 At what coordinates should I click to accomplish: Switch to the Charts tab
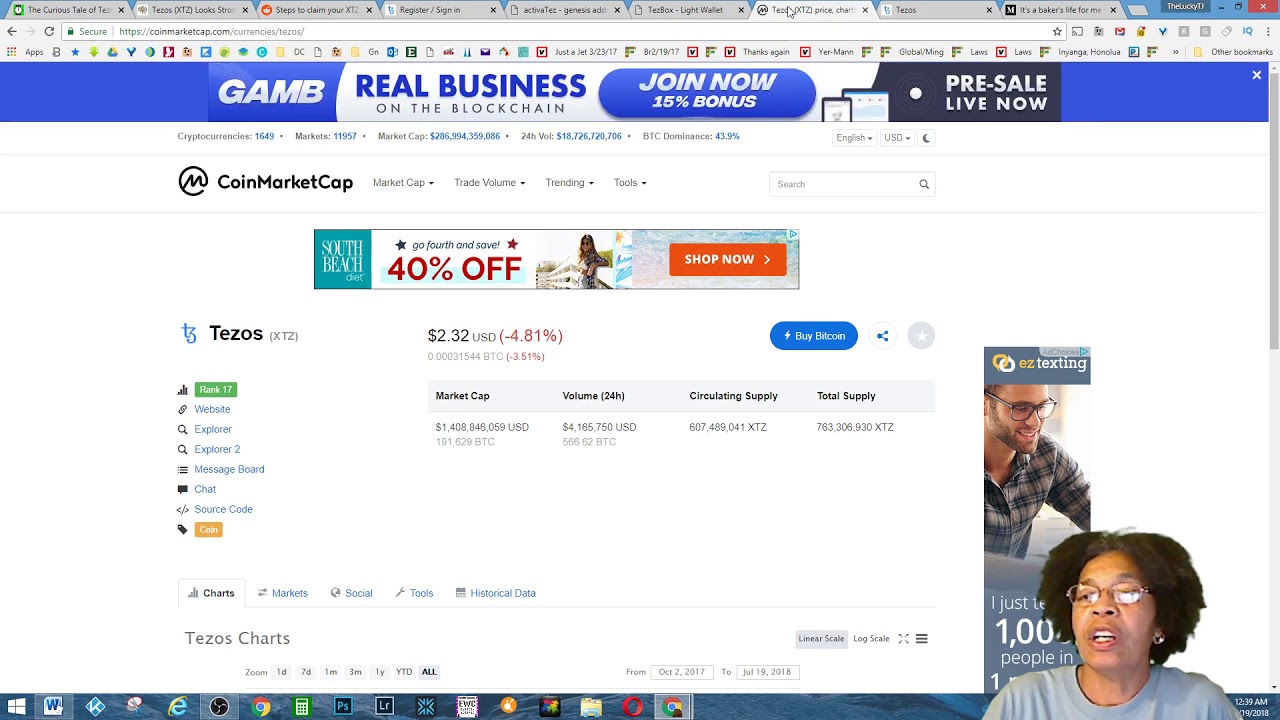click(x=211, y=593)
